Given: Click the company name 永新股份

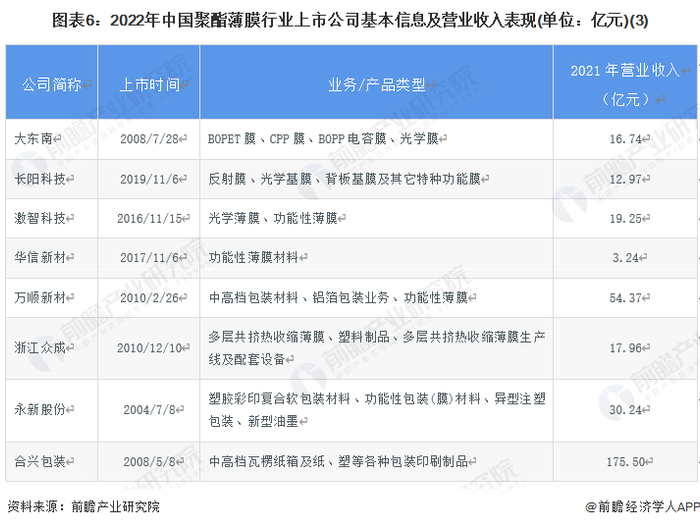Looking at the screenshot, I should click(40, 409).
